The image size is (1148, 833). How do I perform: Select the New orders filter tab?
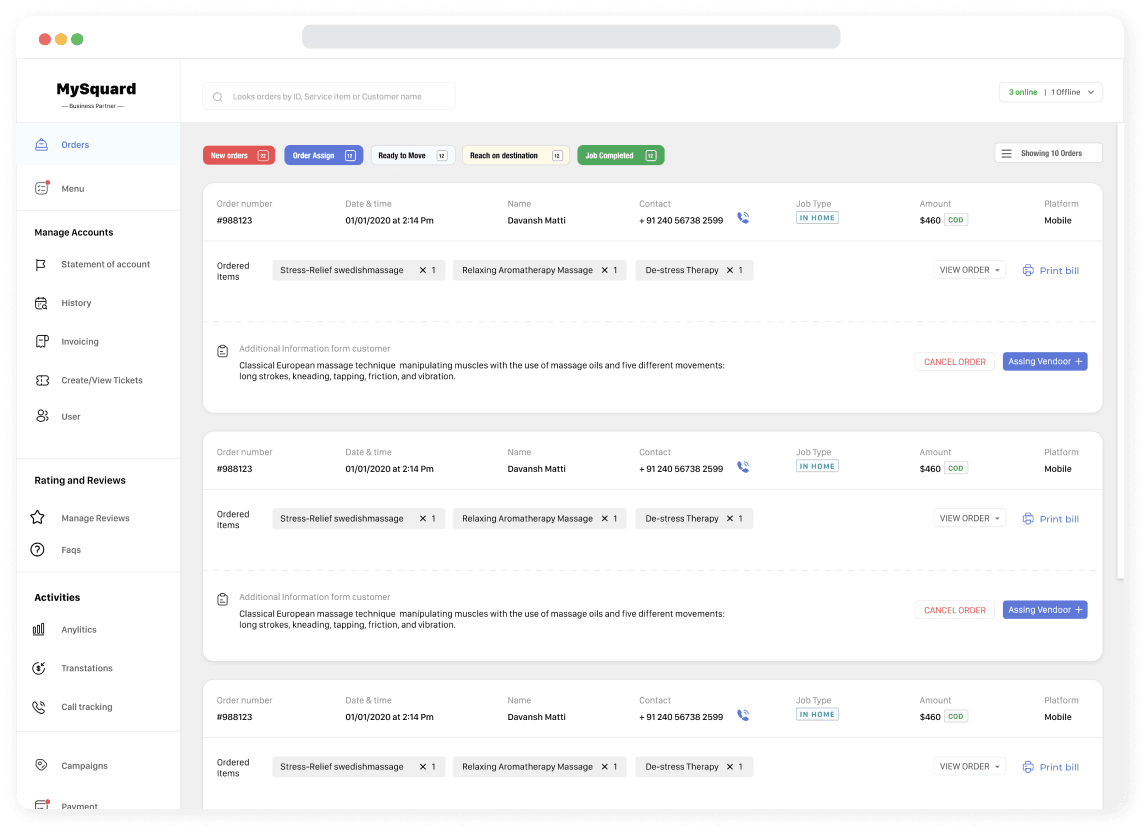click(x=238, y=155)
